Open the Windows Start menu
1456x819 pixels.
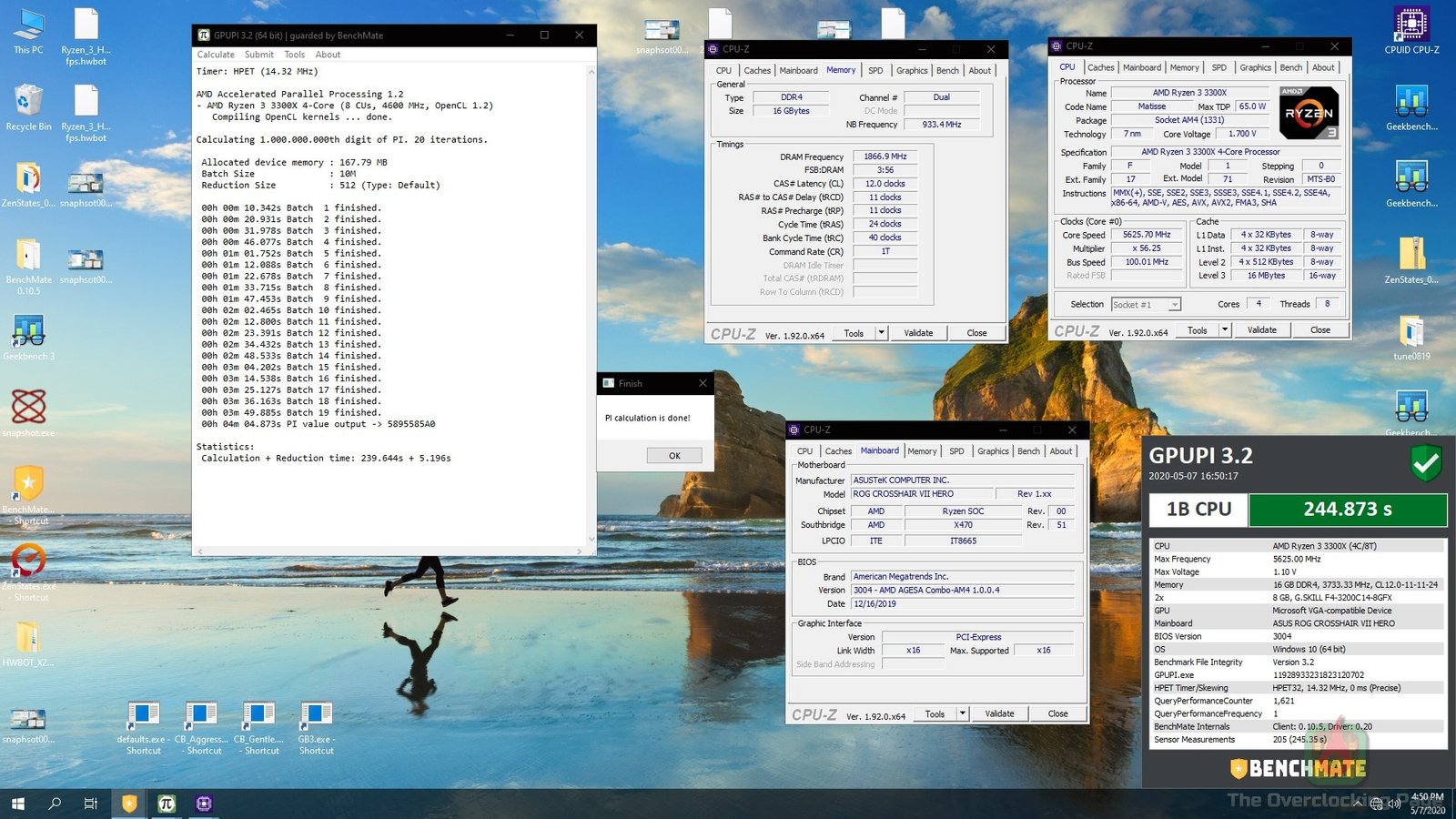tap(17, 804)
